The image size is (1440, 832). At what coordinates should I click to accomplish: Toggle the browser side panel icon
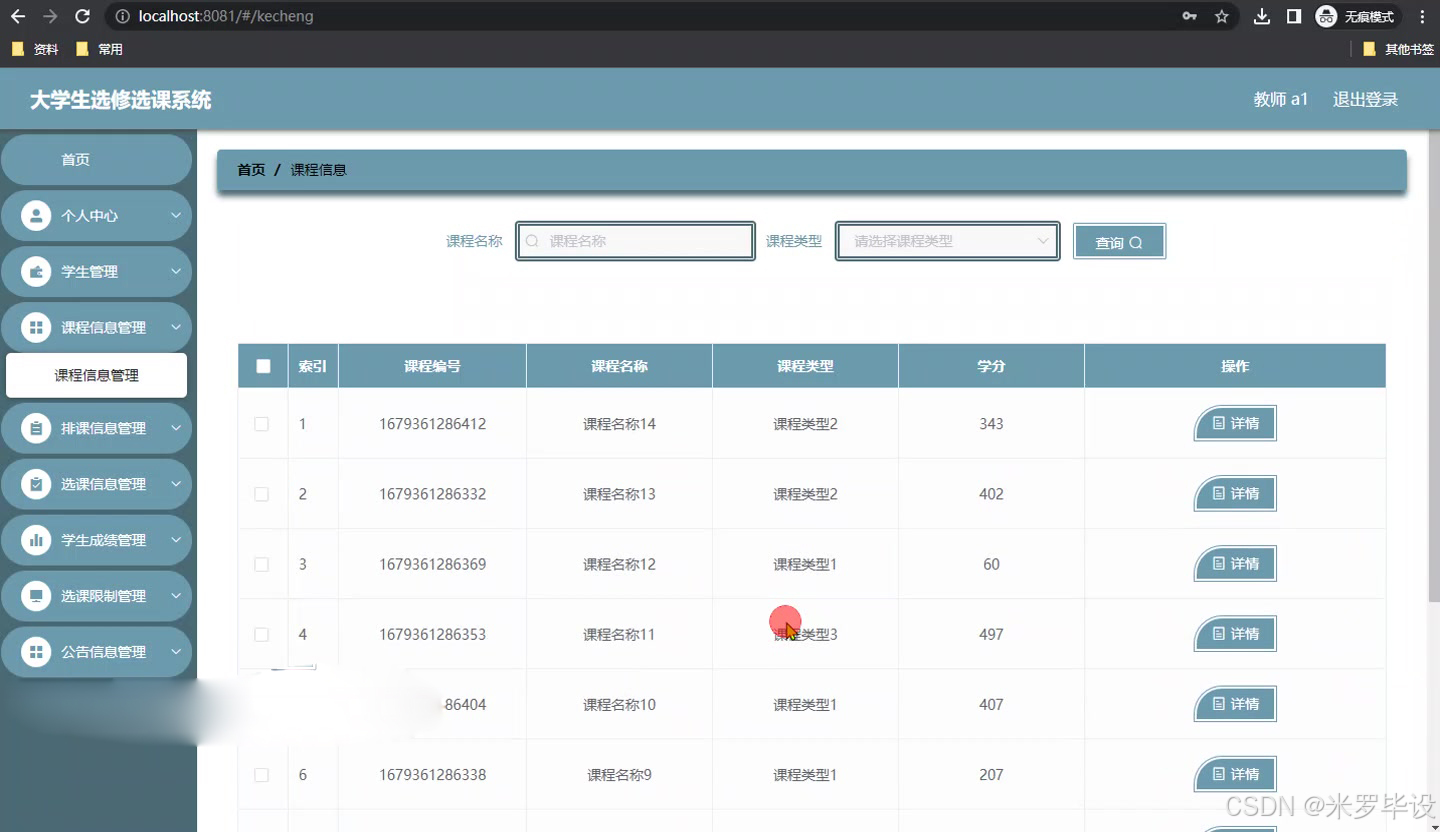tap(1294, 16)
